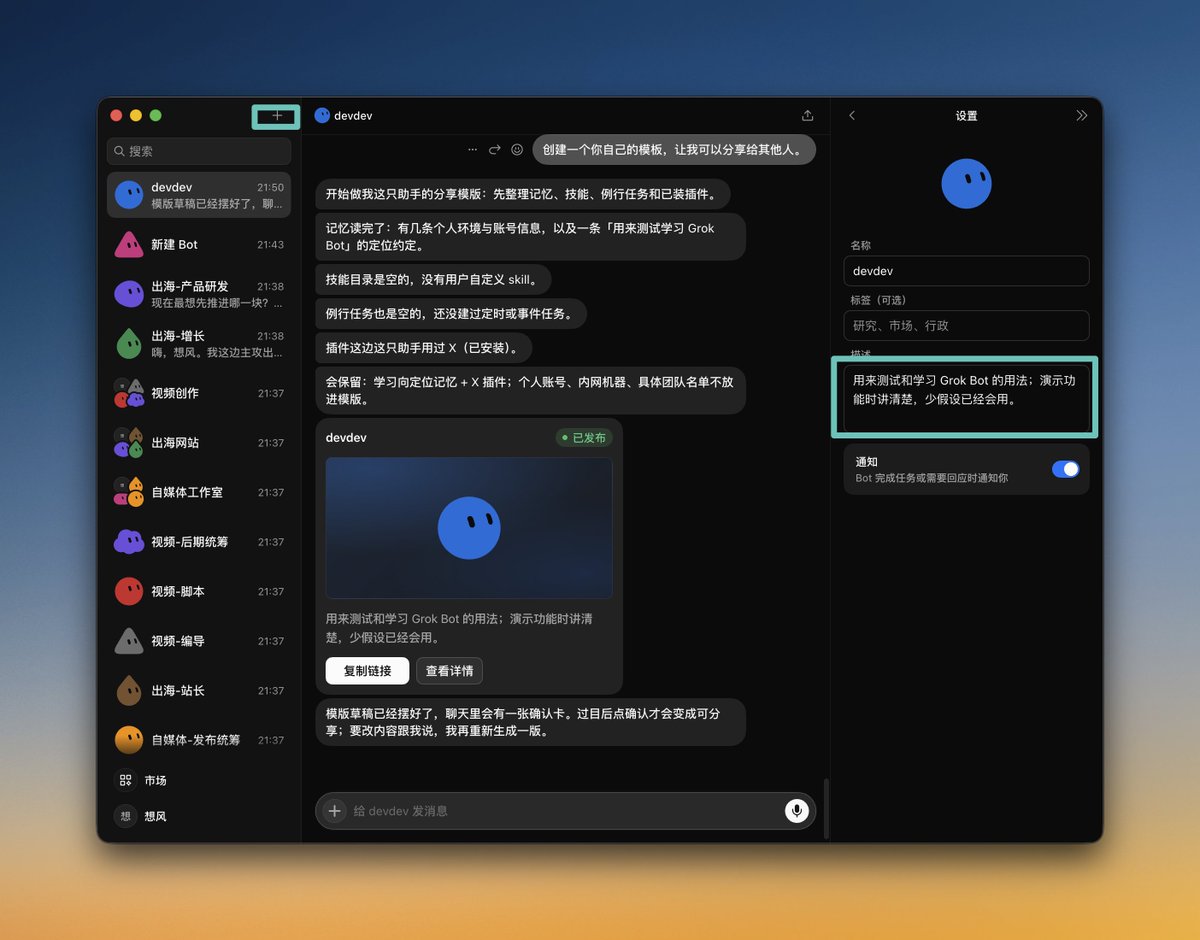Click the chat area scrollbar

(825, 808)
